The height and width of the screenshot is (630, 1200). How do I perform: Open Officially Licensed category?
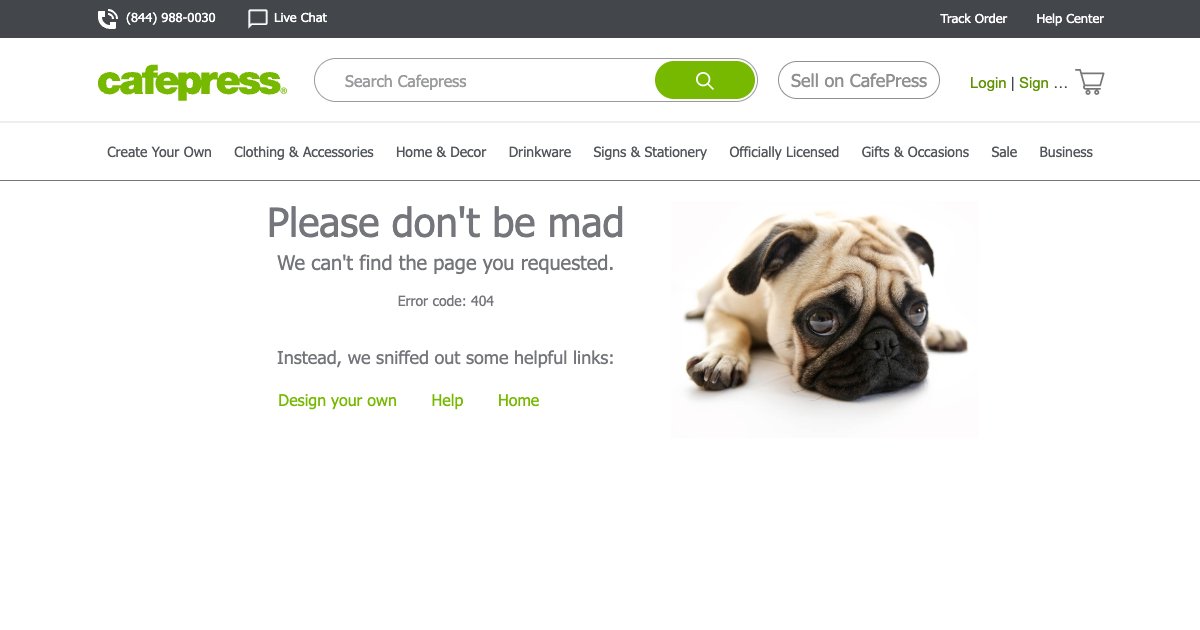[x=783, y=152]
